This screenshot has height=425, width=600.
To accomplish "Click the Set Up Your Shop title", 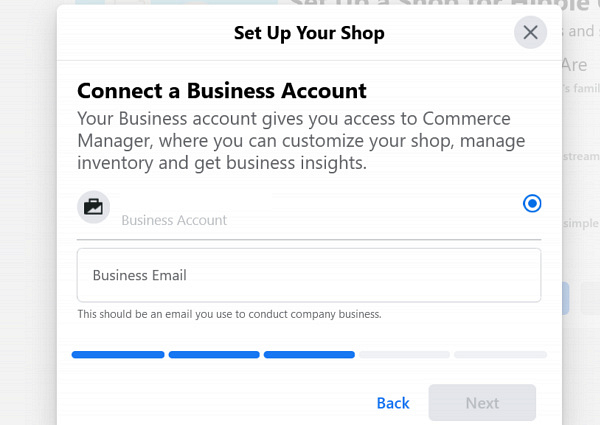I will (309, 33).
